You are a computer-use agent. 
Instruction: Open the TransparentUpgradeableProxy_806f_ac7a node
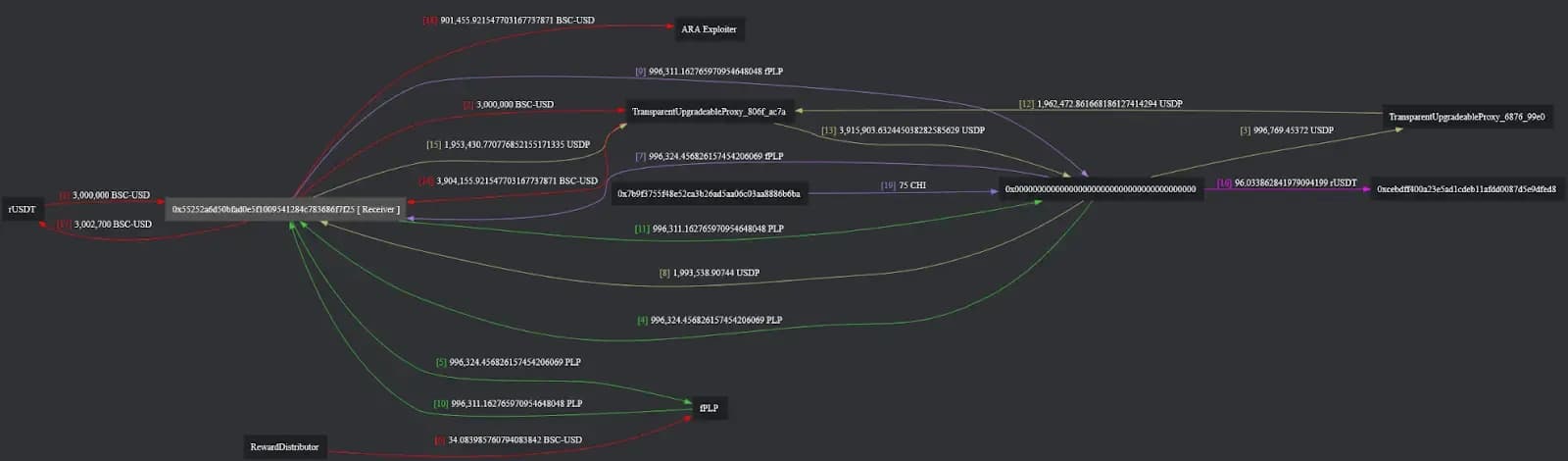pyautogui.click(x=709, y=112)
